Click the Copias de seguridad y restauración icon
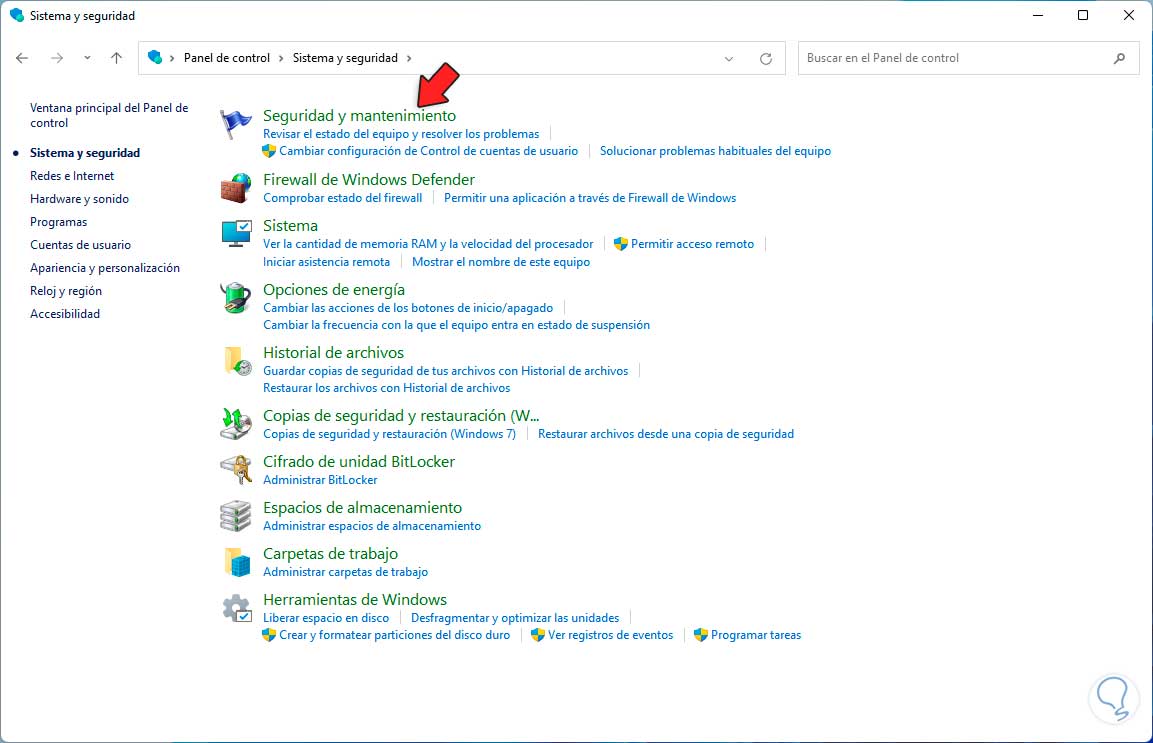Screen dimensions: 1153x743 235,424
